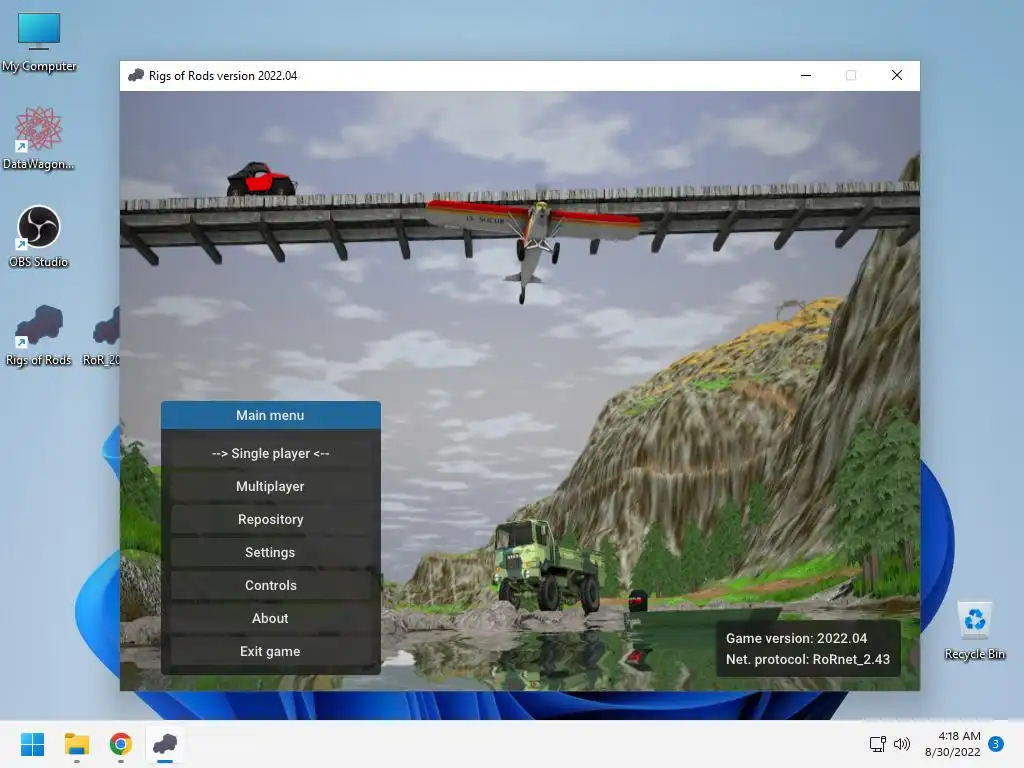The height and width of the screenshot is (768, 1024).
Task: Open the notification badge showing 3
Action: [x=996, y=744]
